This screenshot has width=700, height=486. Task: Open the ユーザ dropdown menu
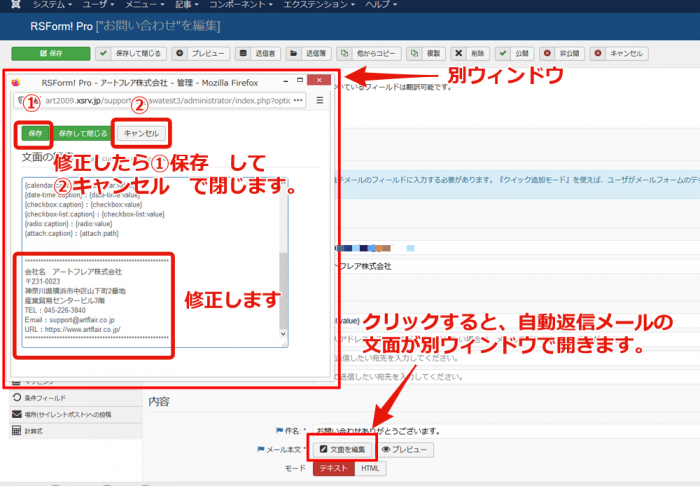pos(98,4)
